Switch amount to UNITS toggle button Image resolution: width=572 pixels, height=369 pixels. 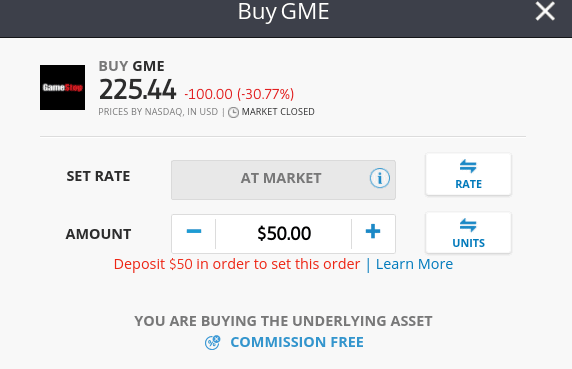[468, 233]
